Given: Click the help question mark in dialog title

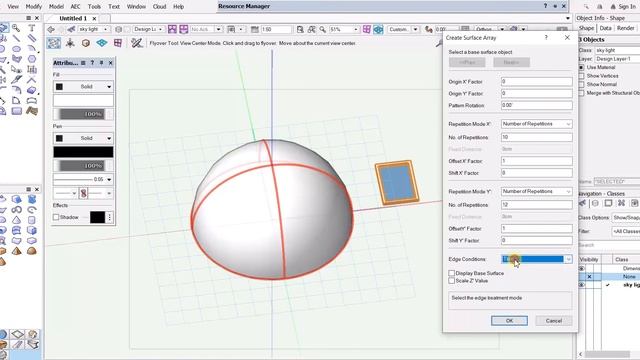Looking at the screenshot, I should [546, 38].
